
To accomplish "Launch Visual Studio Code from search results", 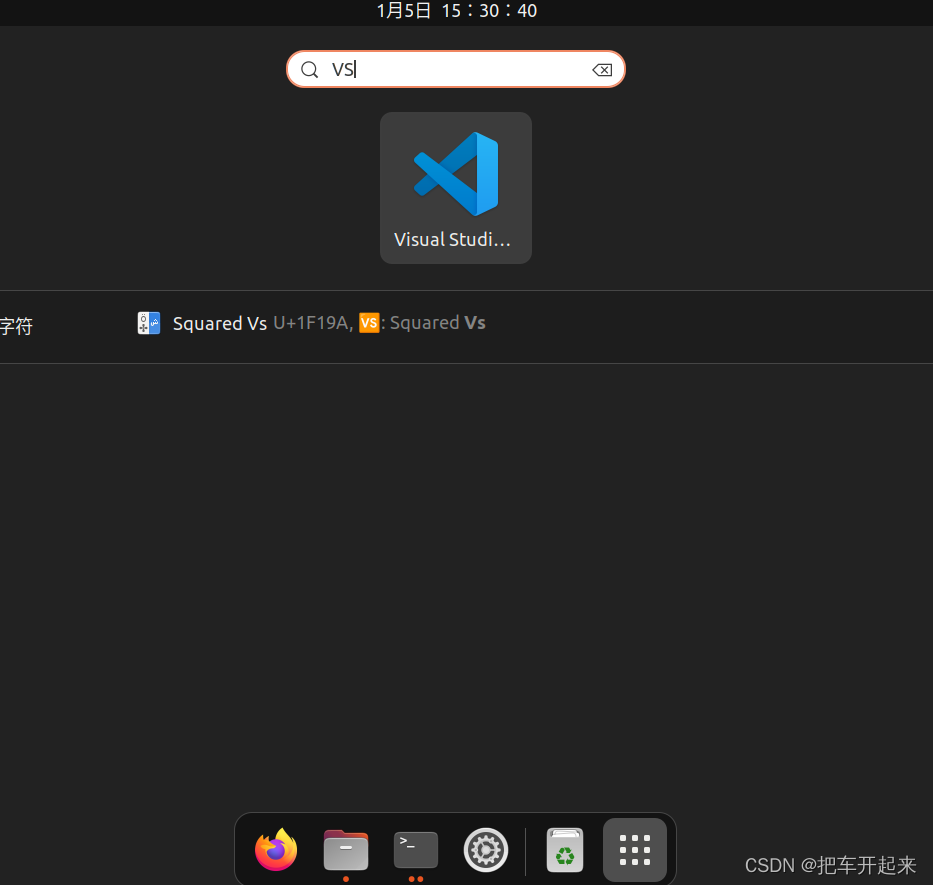I will point(456,187).
